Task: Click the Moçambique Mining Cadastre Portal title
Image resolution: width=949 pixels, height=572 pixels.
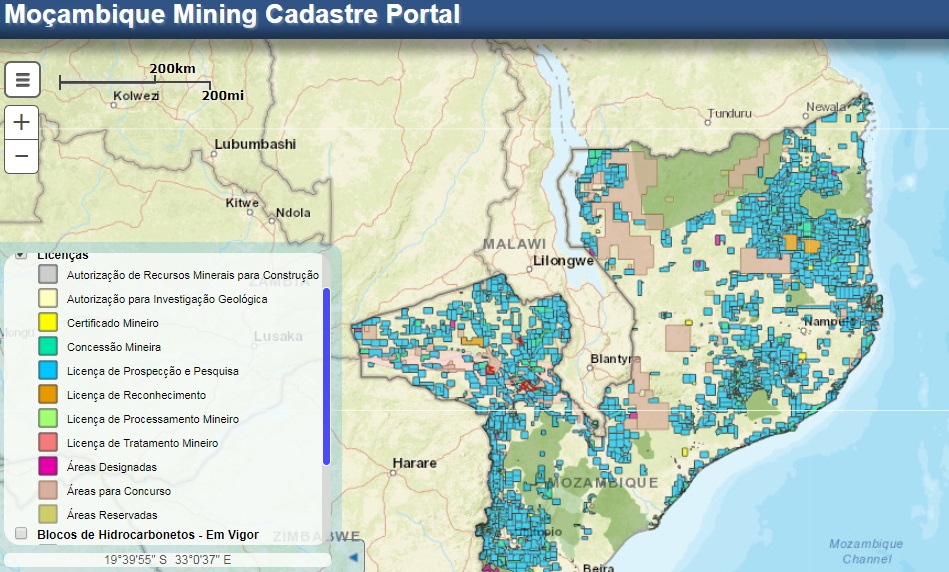Action: tap(232, 15)
